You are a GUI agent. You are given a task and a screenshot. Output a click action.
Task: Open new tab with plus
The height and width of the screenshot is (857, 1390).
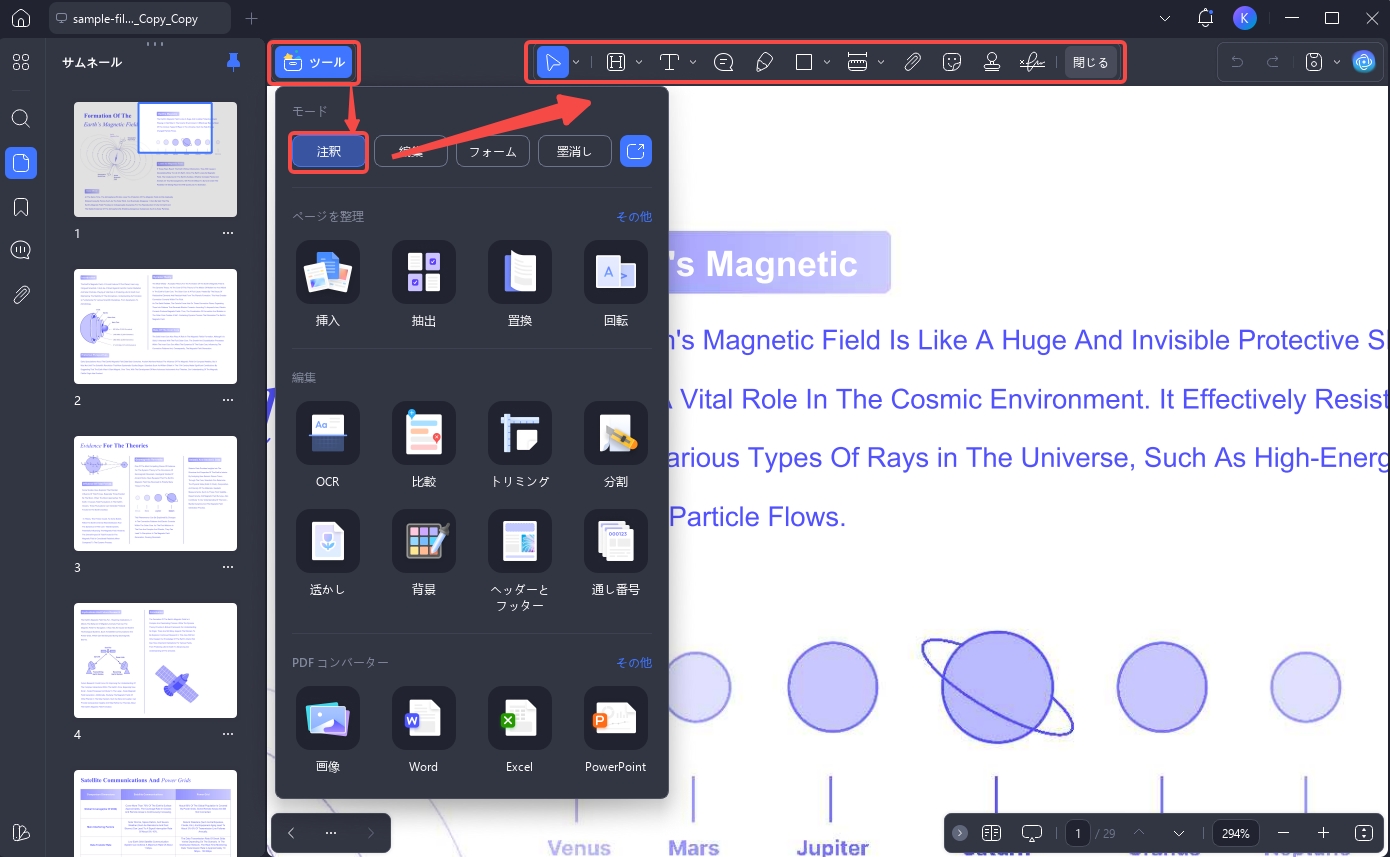click(252, 18)
